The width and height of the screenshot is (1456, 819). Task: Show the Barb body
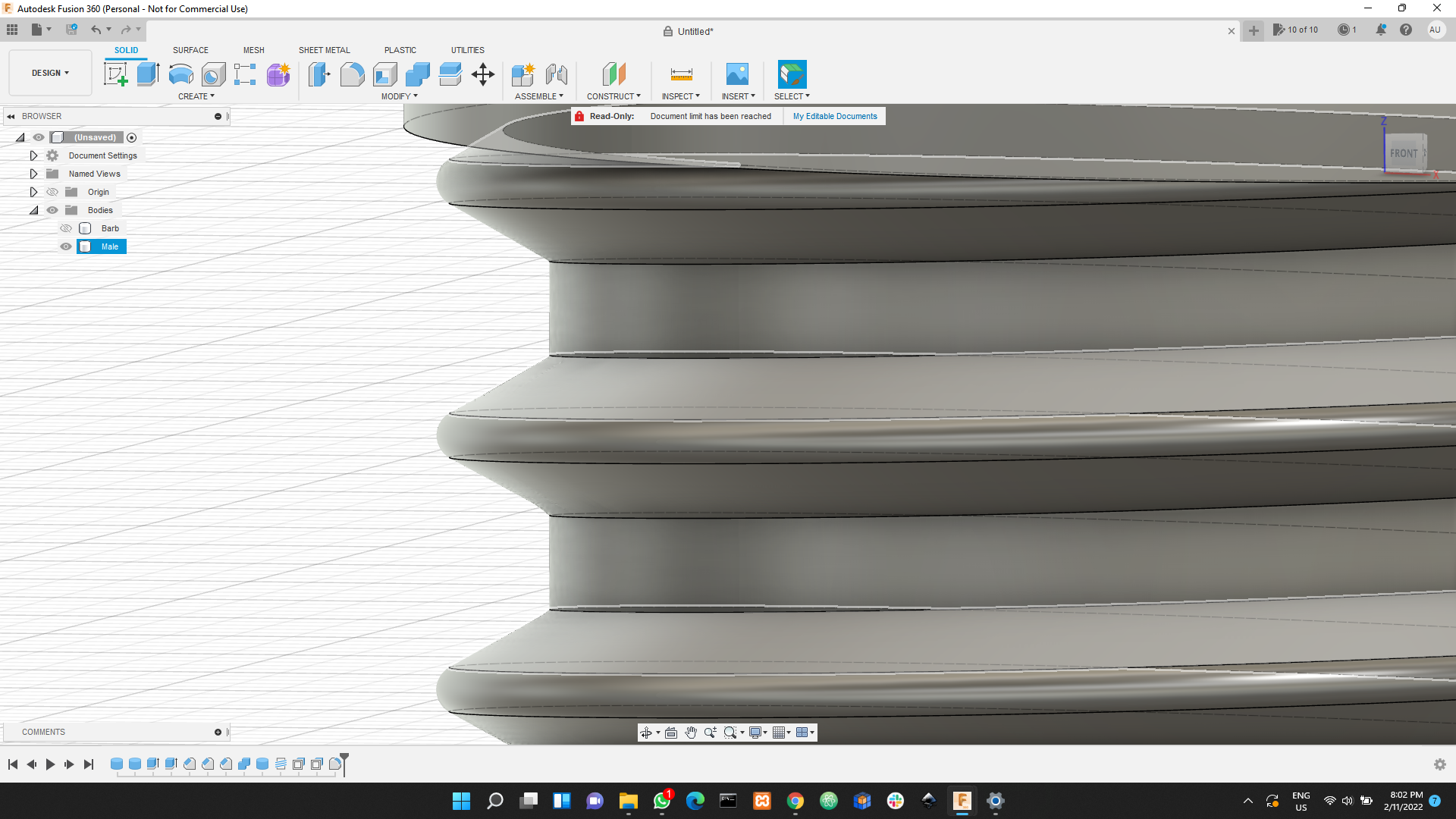66,227
